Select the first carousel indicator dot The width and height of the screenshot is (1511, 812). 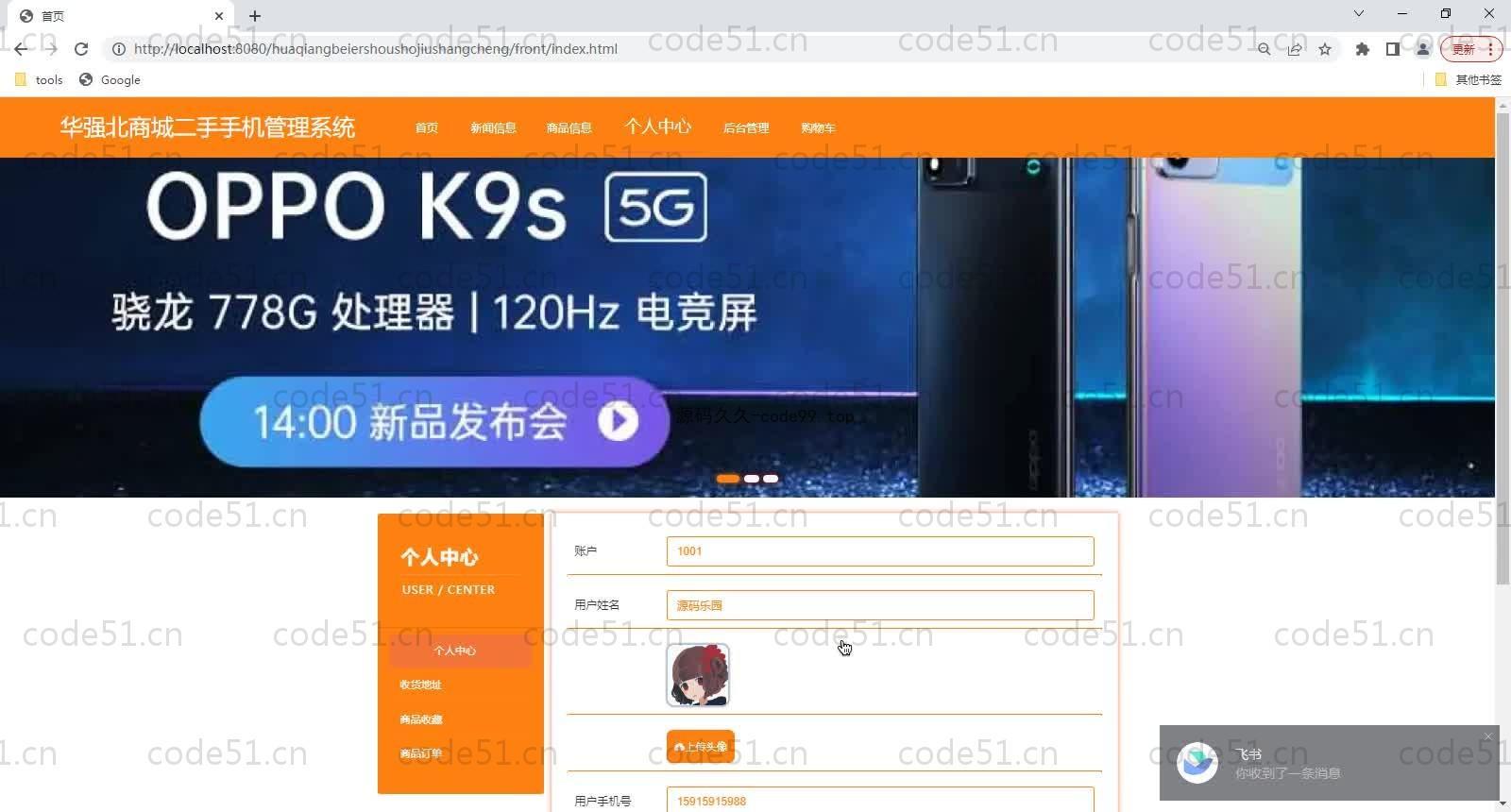point(728,479)
